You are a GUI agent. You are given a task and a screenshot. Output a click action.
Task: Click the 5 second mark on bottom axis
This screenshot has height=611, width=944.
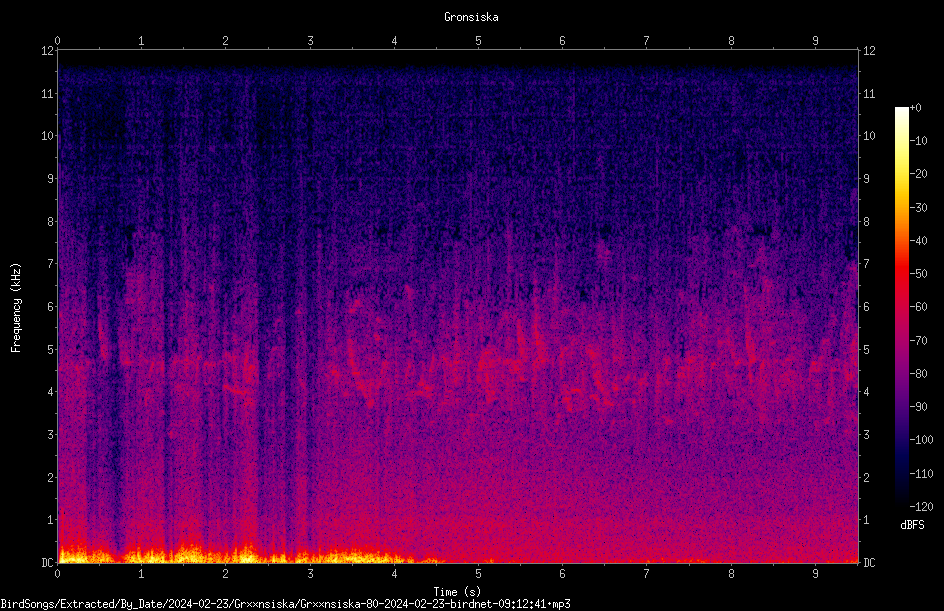[x=479, y=574]
